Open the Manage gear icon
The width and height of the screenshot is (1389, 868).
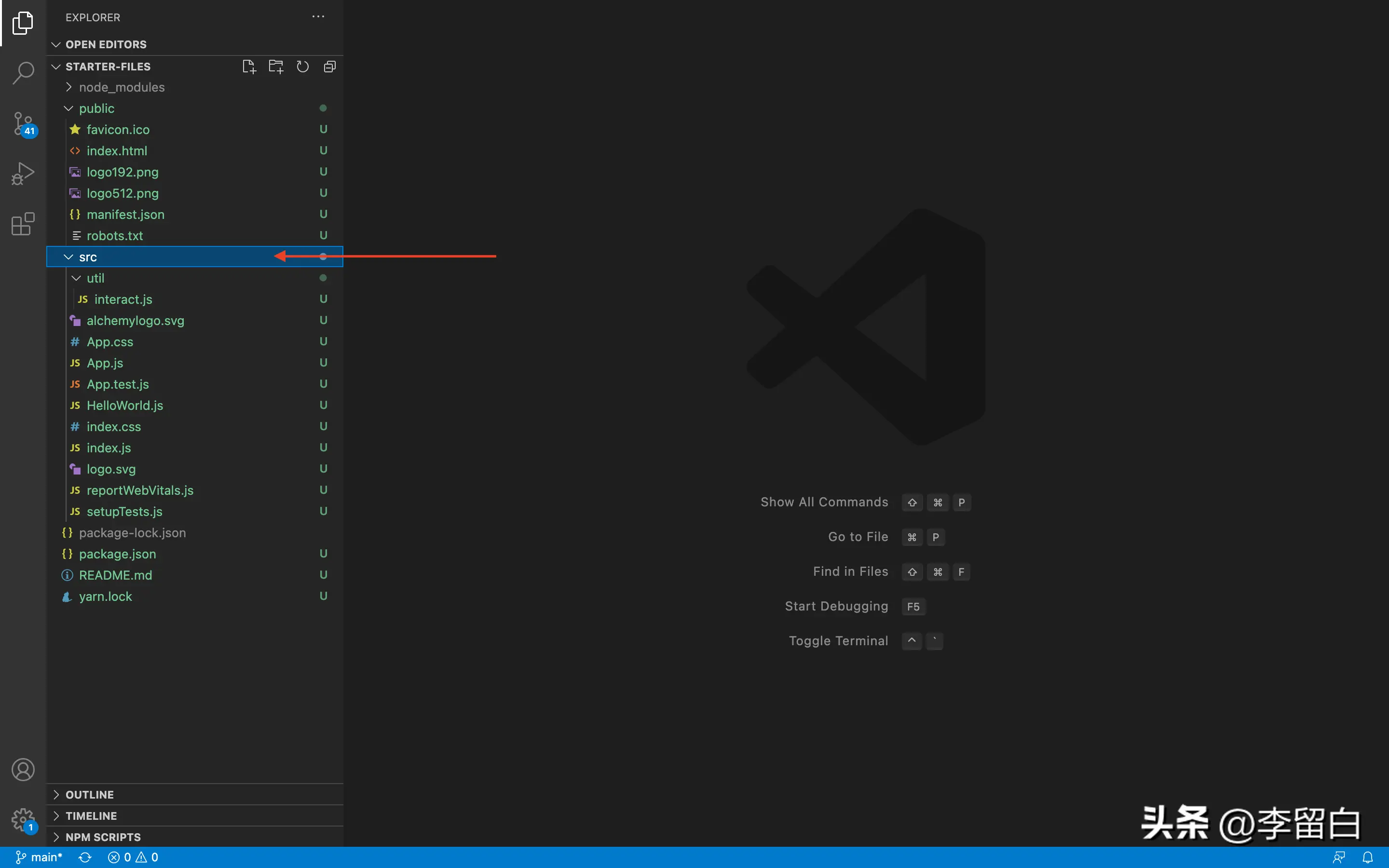point(23,820)
